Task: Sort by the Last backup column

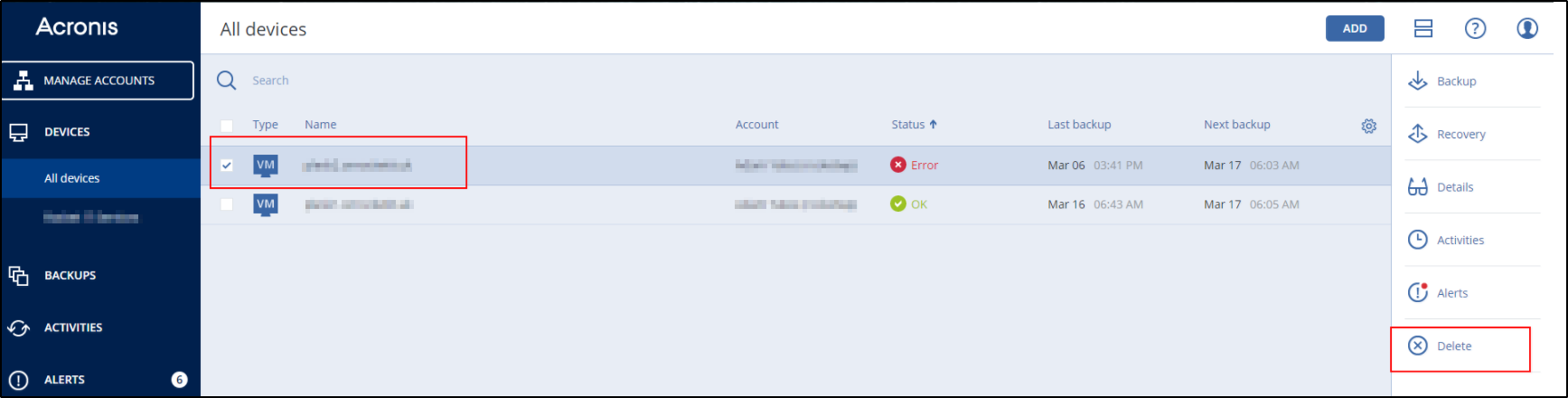Action: point(1079,125)
